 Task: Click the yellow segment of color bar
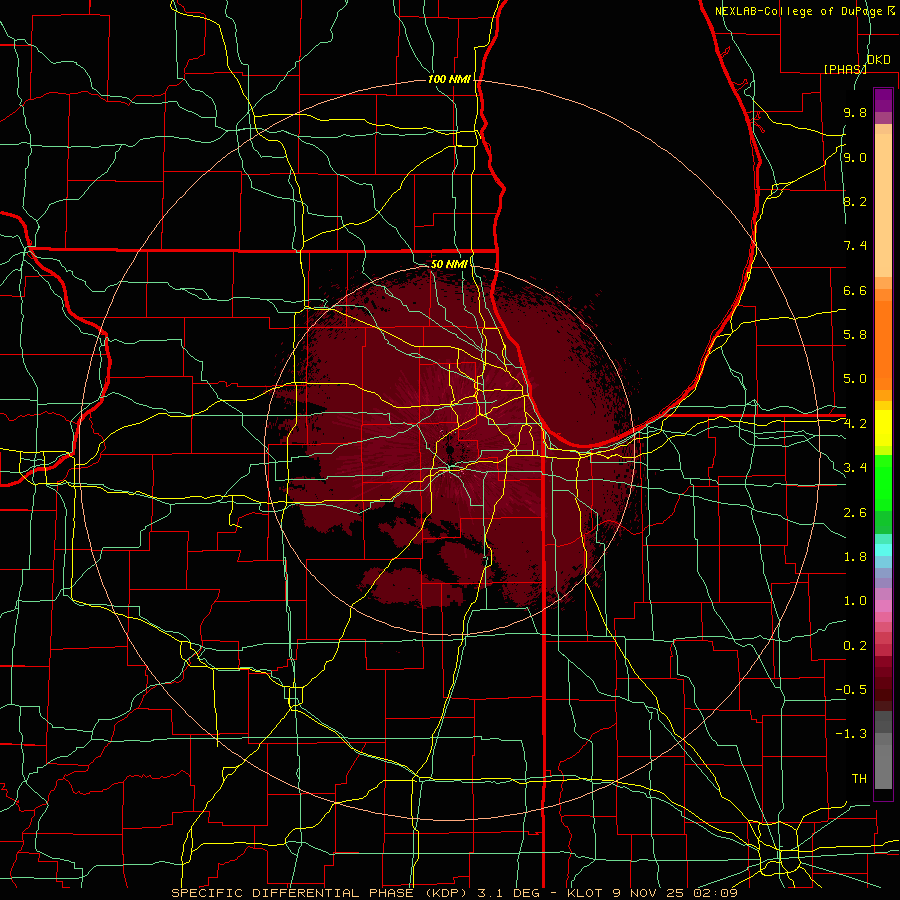point(883,428)
